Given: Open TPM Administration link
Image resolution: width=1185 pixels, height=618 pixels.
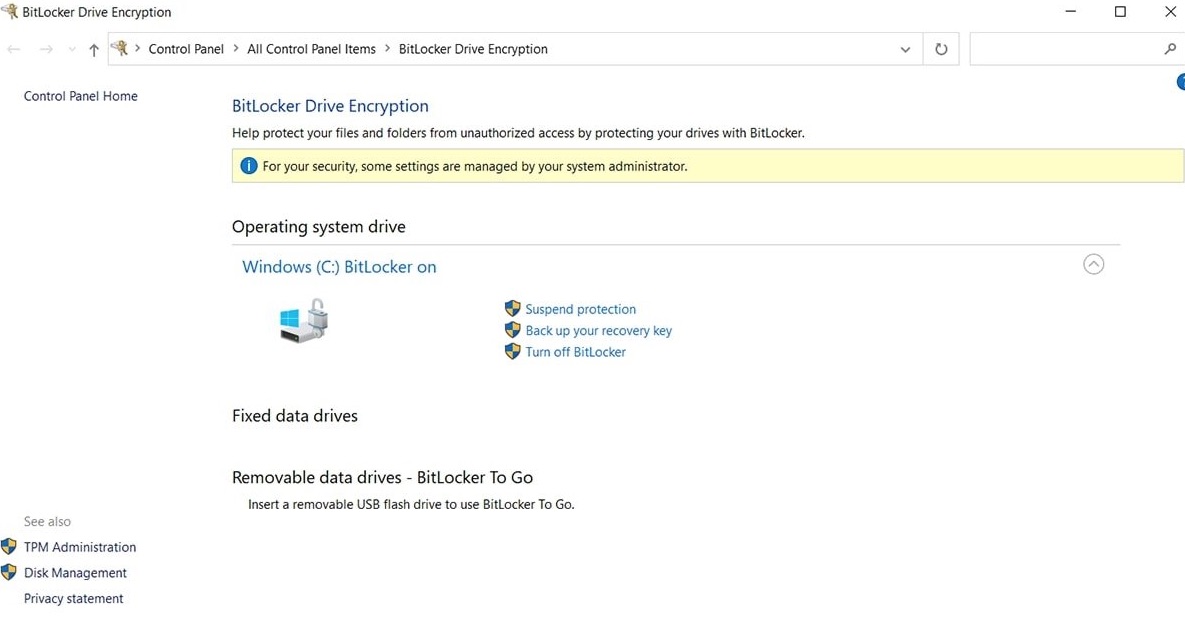Looking at the screenshot, I should pyautogui.click(x=80, y=547).
